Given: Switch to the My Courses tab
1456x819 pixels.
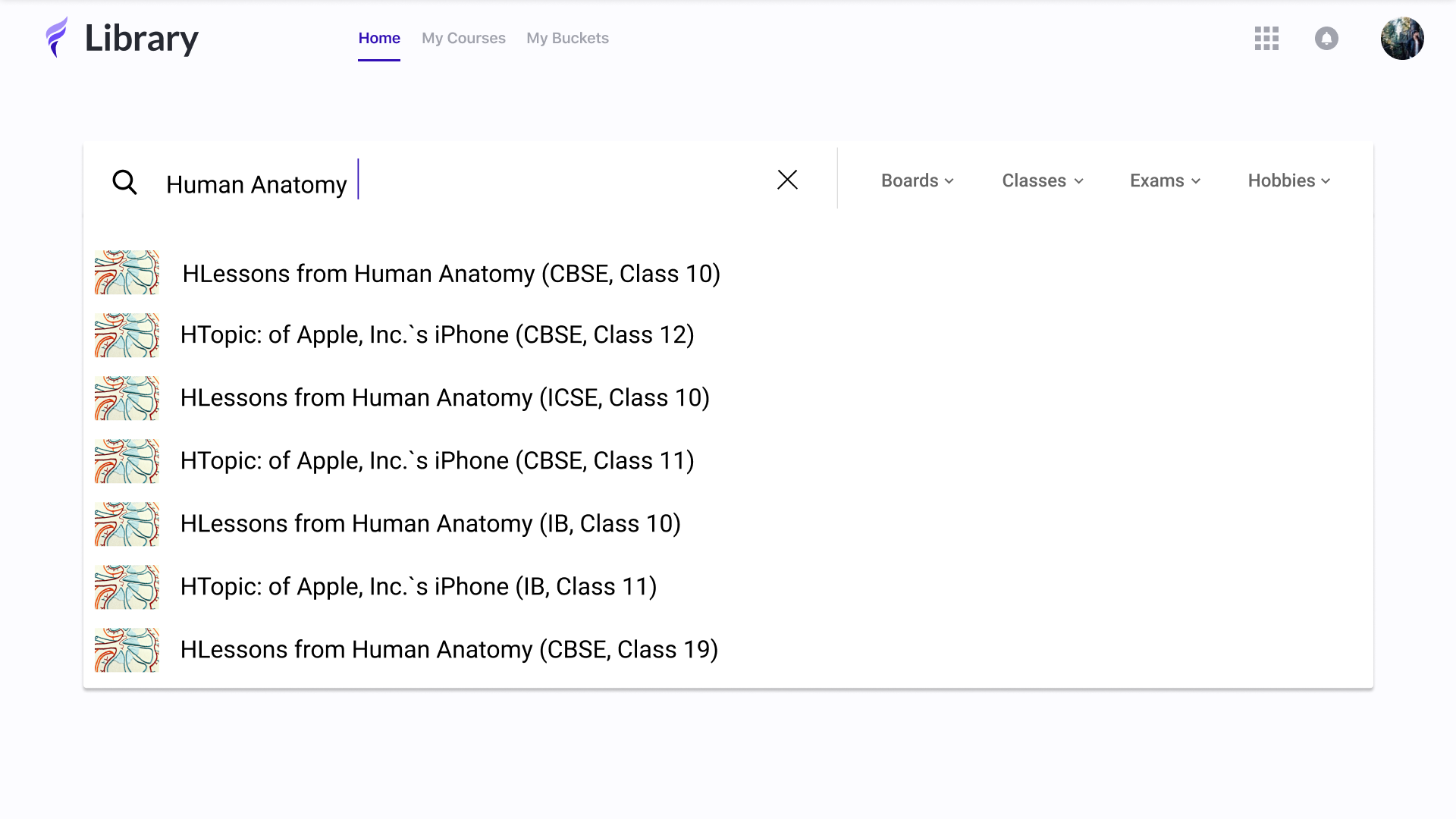Looking at the screenshot, I should pos(463,38).
